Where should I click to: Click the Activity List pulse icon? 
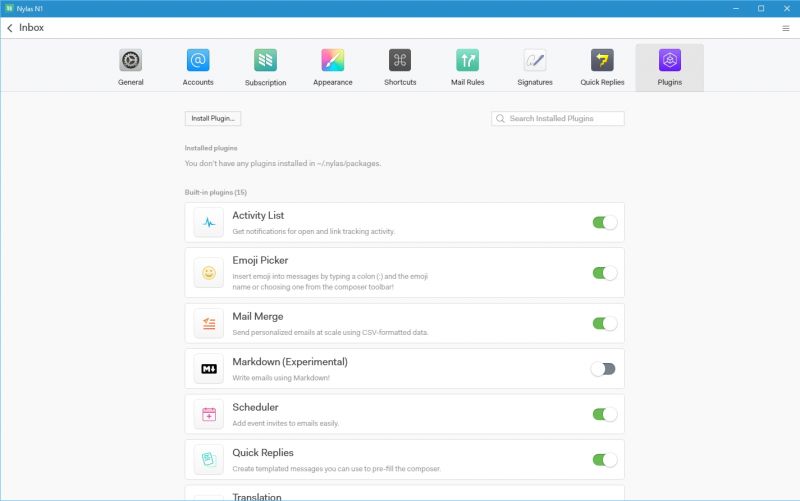point(209,222)
